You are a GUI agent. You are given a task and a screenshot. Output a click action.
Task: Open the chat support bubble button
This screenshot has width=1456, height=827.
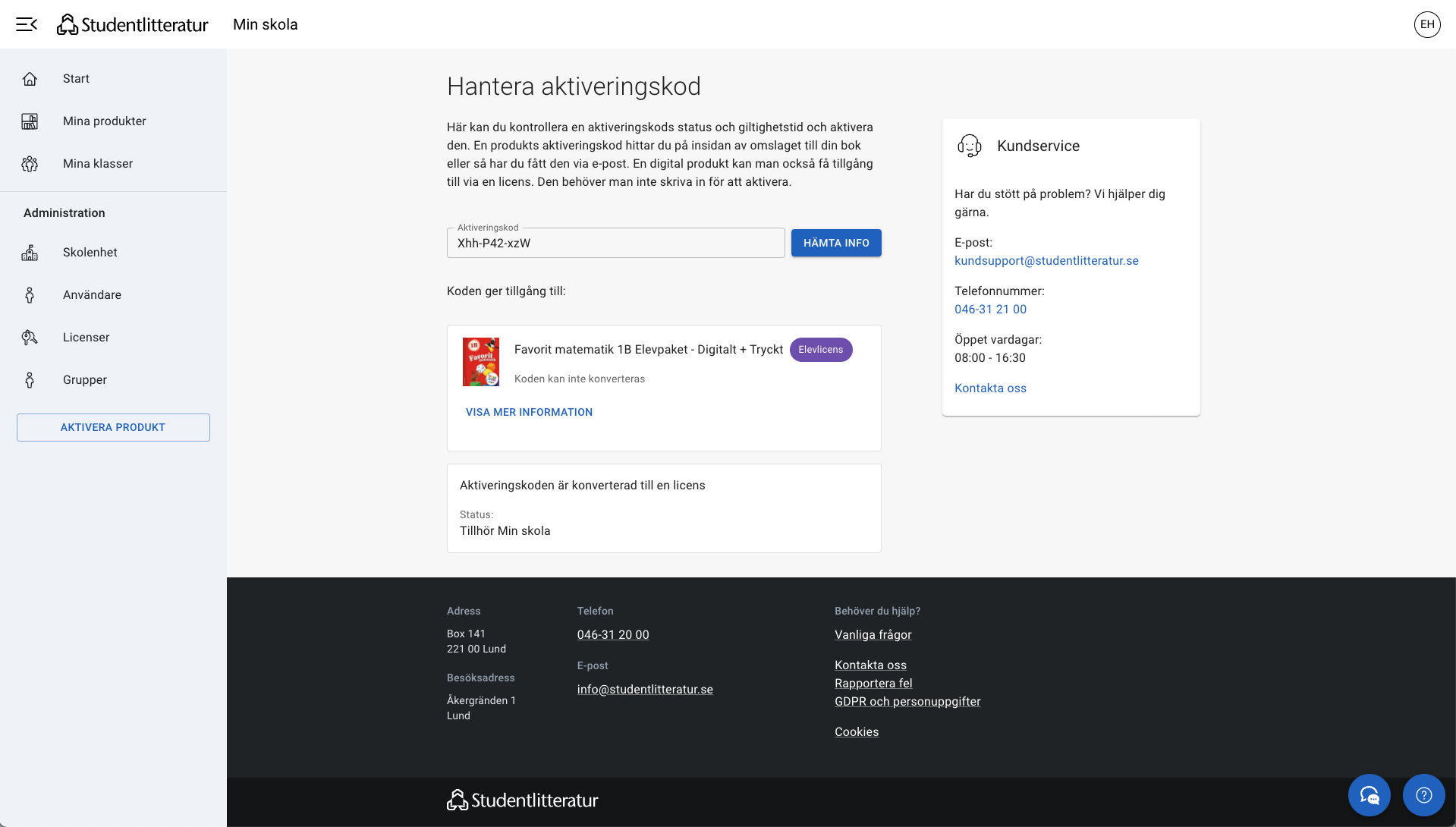click(x=1369, y=794)
